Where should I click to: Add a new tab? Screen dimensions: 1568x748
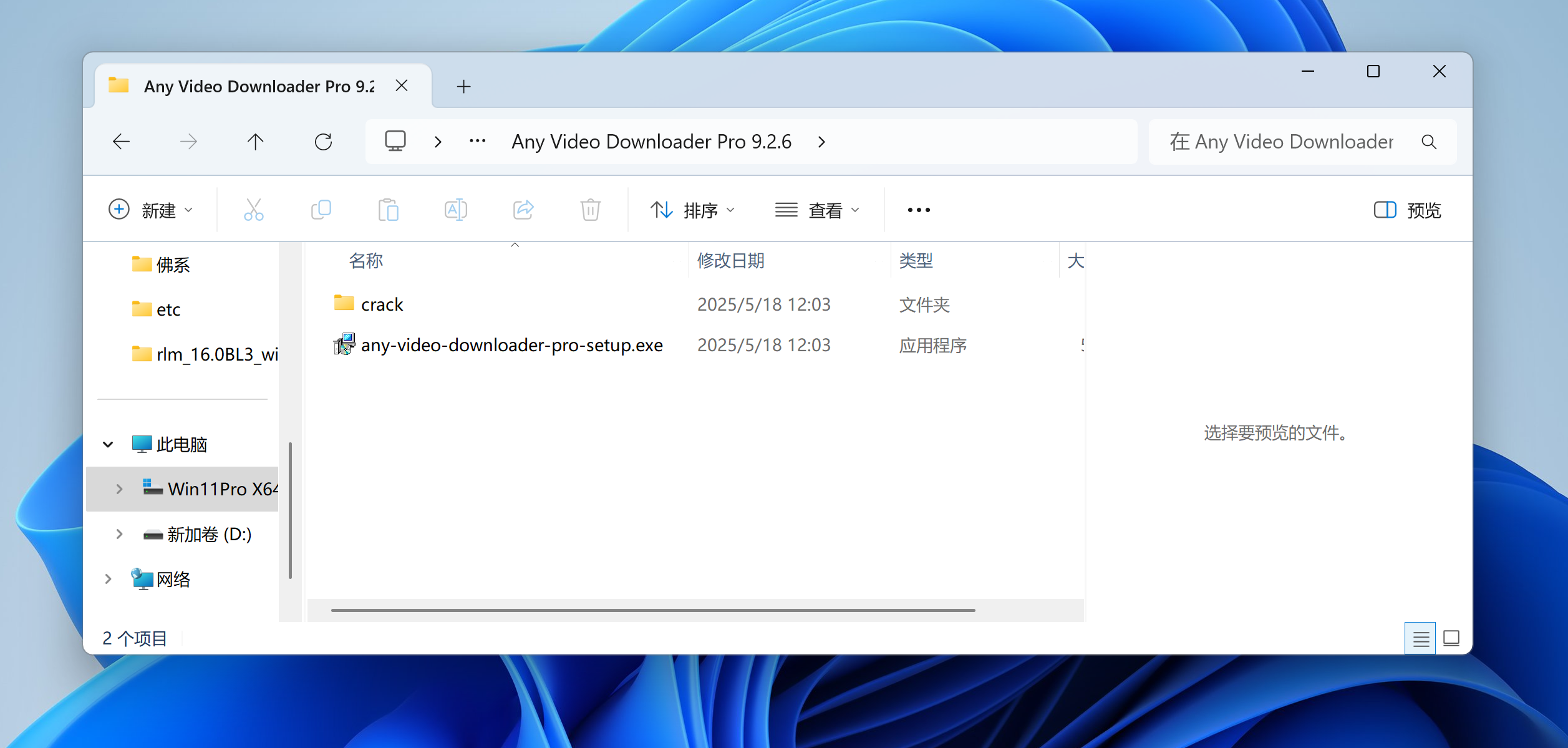point(463,87)
